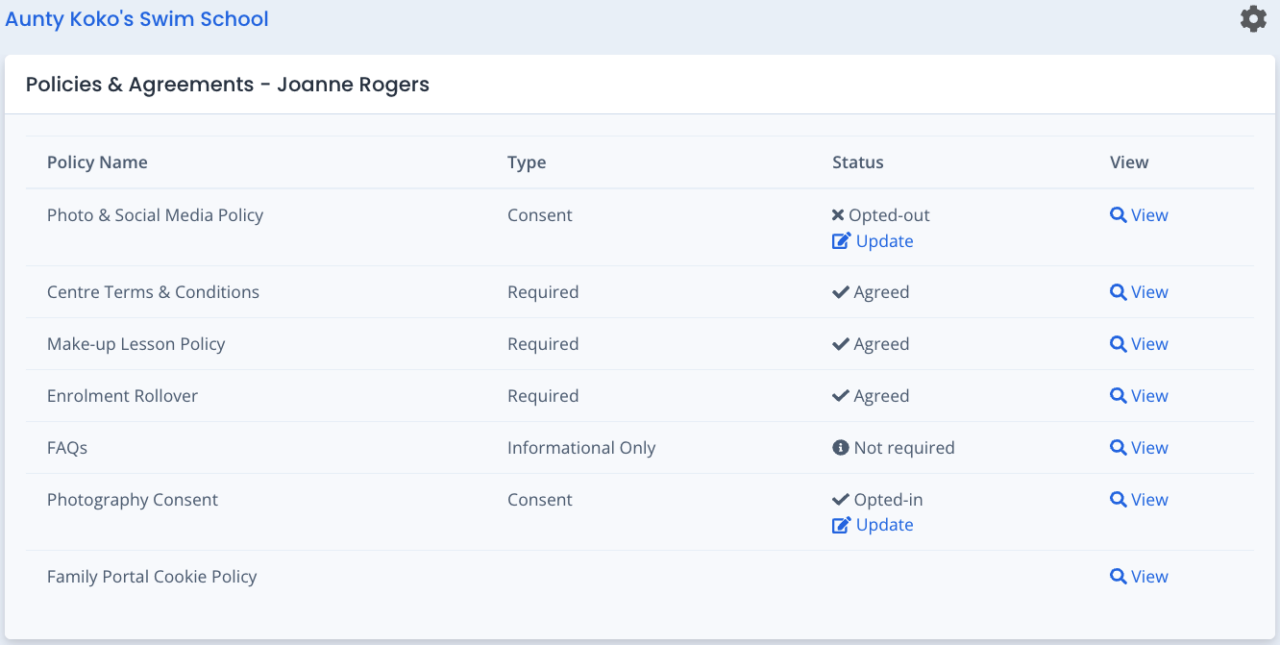The width and height of the screenshot is (1280, 645).
Task: Open the settings gear icon
Action: 1253,19
